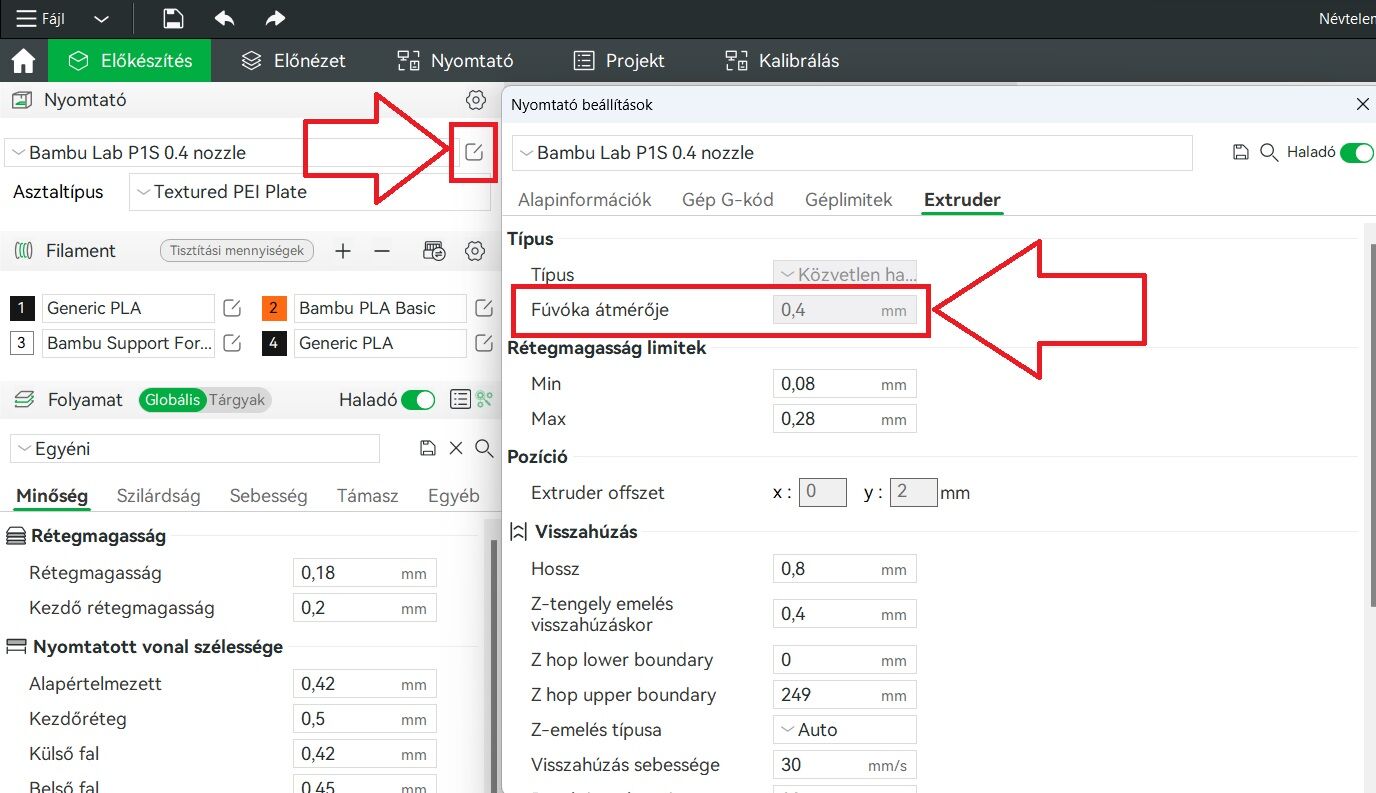The width and height of the screenshot is (1376, 793).
Task: Open filament 3 Bambu Support selector
Action: [x=127, y=343]
